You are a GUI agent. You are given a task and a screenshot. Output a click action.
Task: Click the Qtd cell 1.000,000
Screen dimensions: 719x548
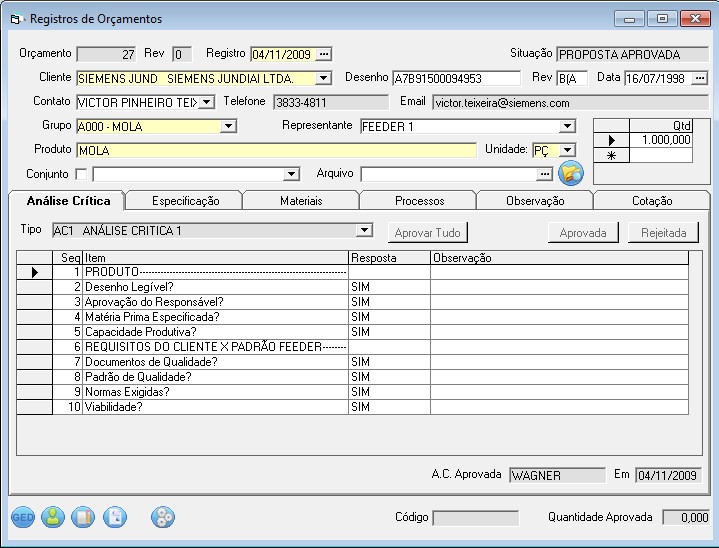pyautogui.click(x=661, y=140)
